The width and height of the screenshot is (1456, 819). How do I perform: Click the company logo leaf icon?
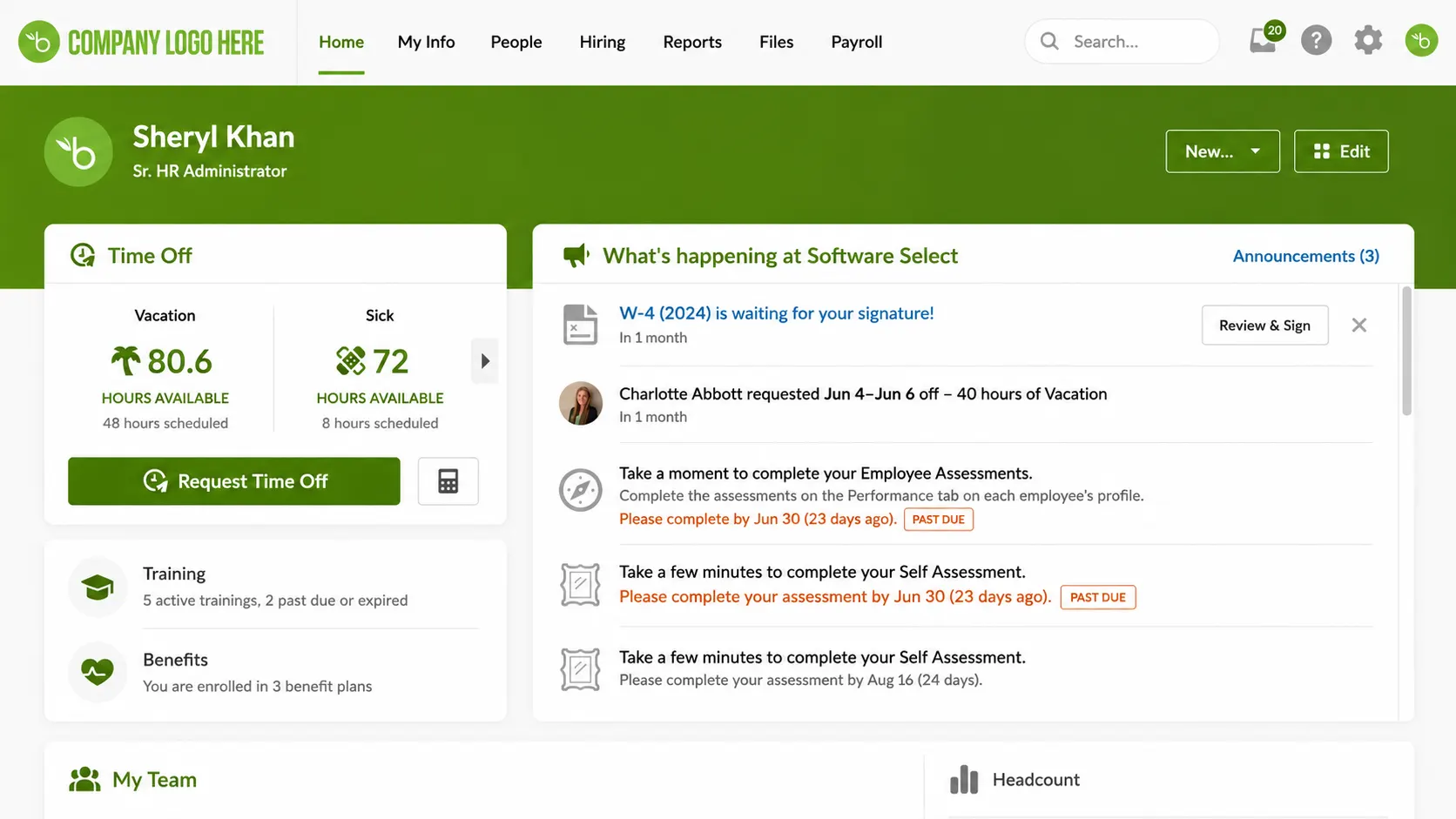tap(39, 42)
